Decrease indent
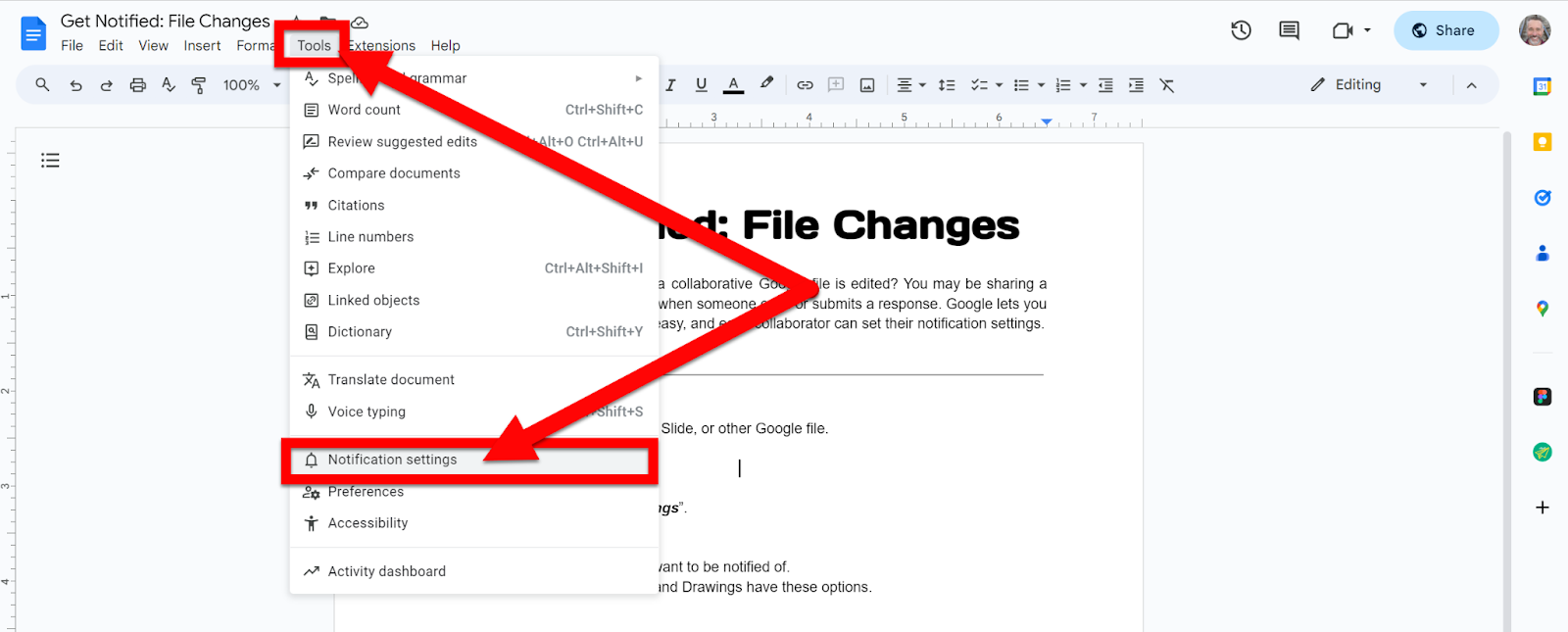The height and width of the screenshot is (632, 1568). (x=1105, y=85)
